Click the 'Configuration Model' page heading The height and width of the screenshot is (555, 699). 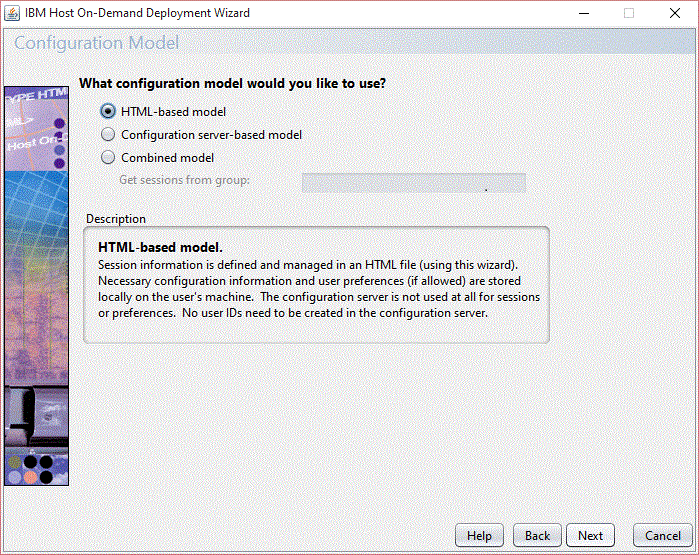click(x=97, y=43)
